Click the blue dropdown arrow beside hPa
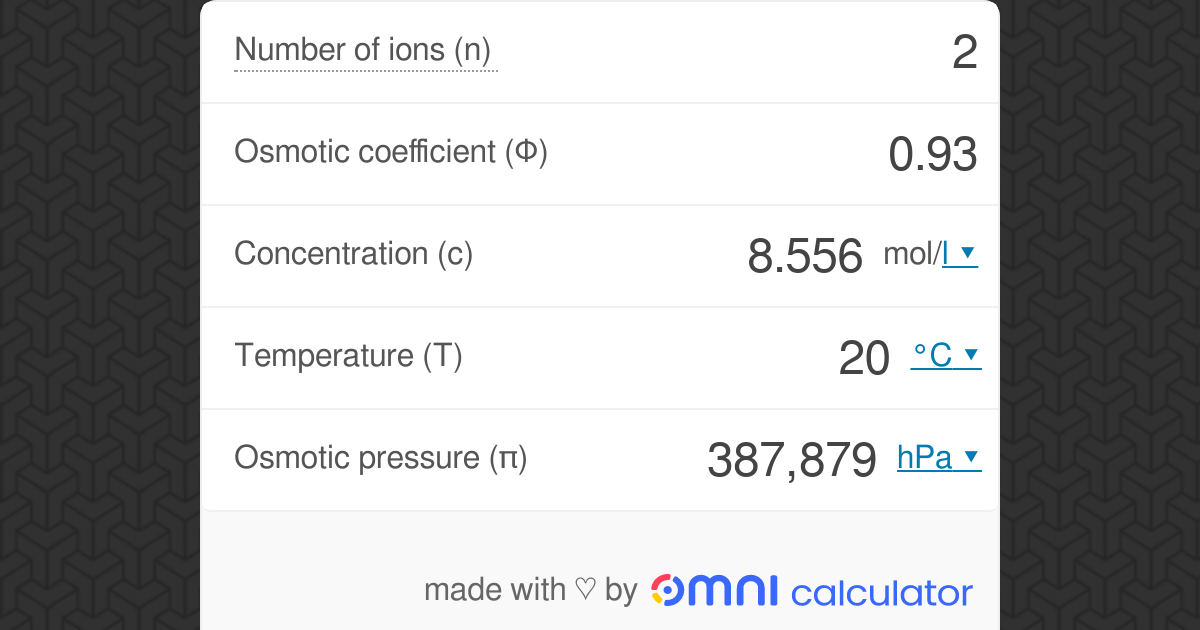 [972, 458]
